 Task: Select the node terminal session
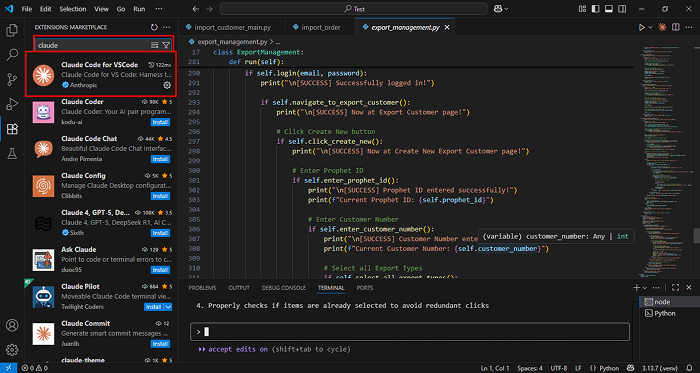pos(666,302)
